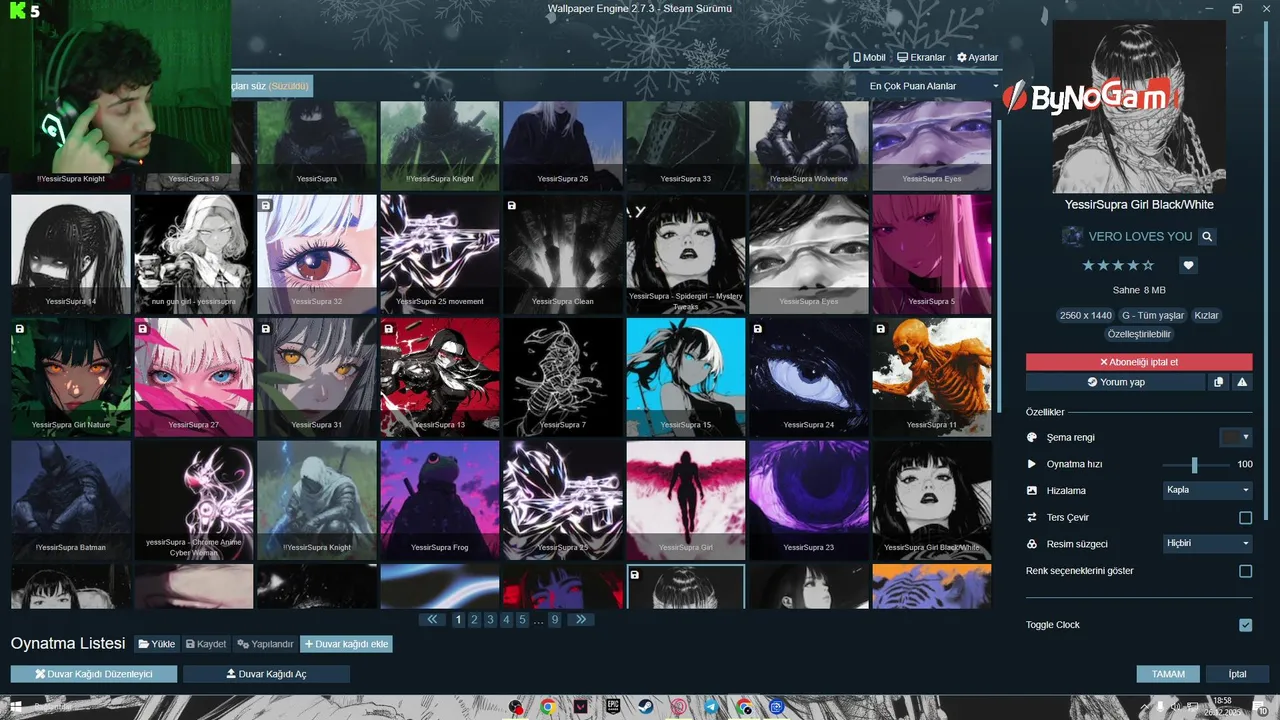Image resolution: width=1280 pixels, height=720 pixels.
Task: Go to page 5 of results
Action: (x=522, y=620)
